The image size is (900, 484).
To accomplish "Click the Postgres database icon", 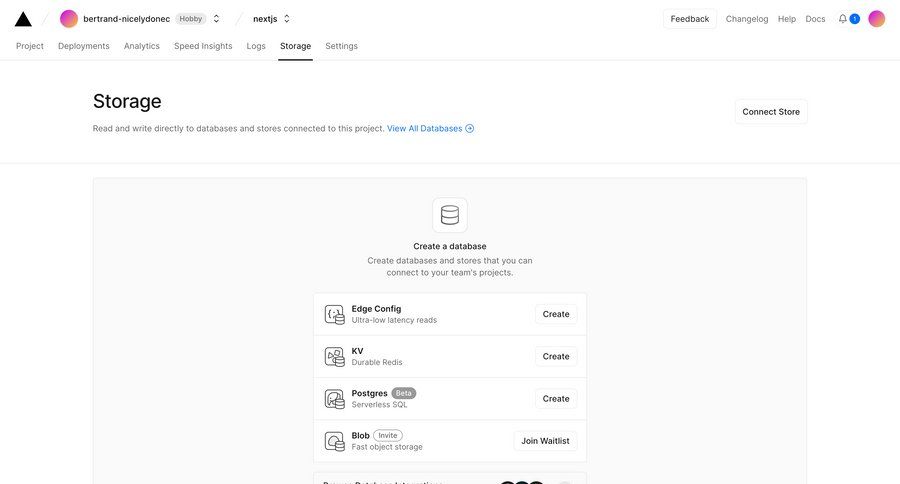I will [x=334, y=399].
